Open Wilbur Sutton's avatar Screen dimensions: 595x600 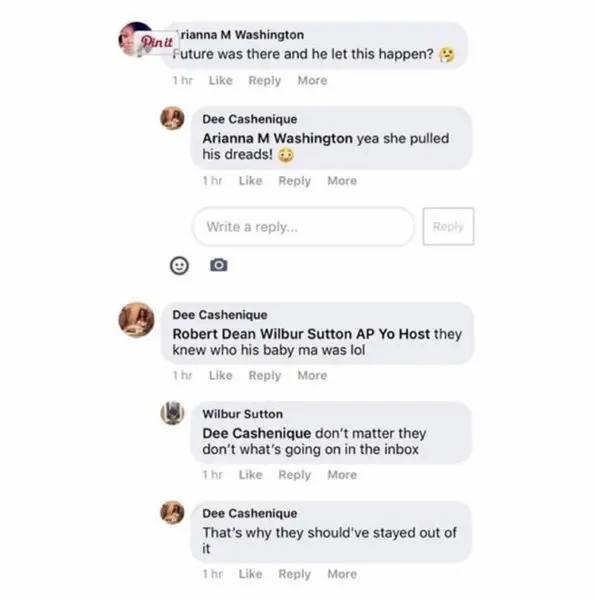pyautogui.click(x=172, y=413)
